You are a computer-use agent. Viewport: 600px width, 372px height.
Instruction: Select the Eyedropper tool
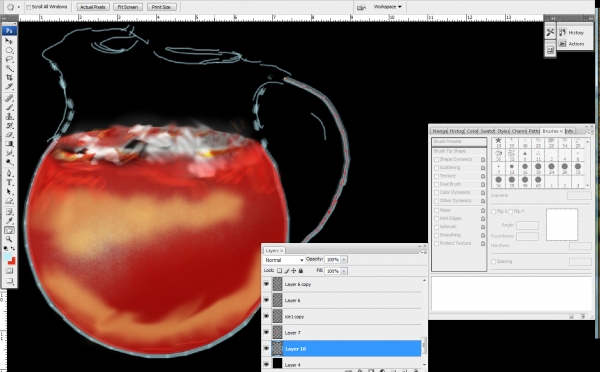pyautogui.click(x=9, y=221)
